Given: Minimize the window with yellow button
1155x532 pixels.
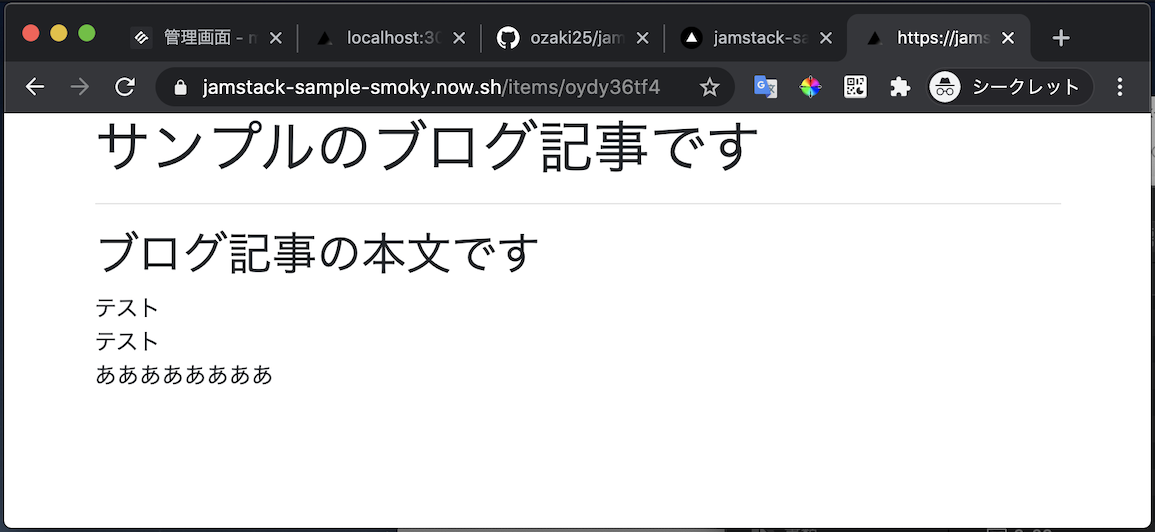Looking at the screenshot, I should [59, 33].
